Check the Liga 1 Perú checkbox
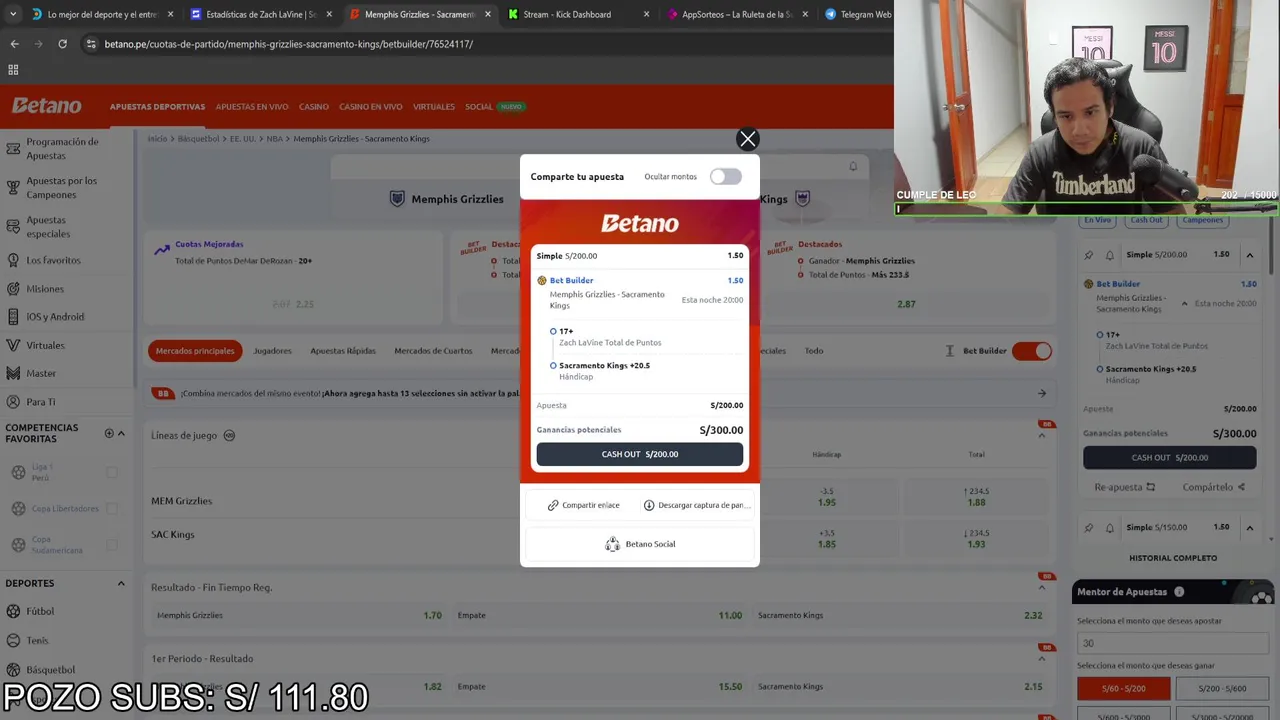Viewport: 1280px width, 720px height. pyautogui.click(x=111, y=472)
